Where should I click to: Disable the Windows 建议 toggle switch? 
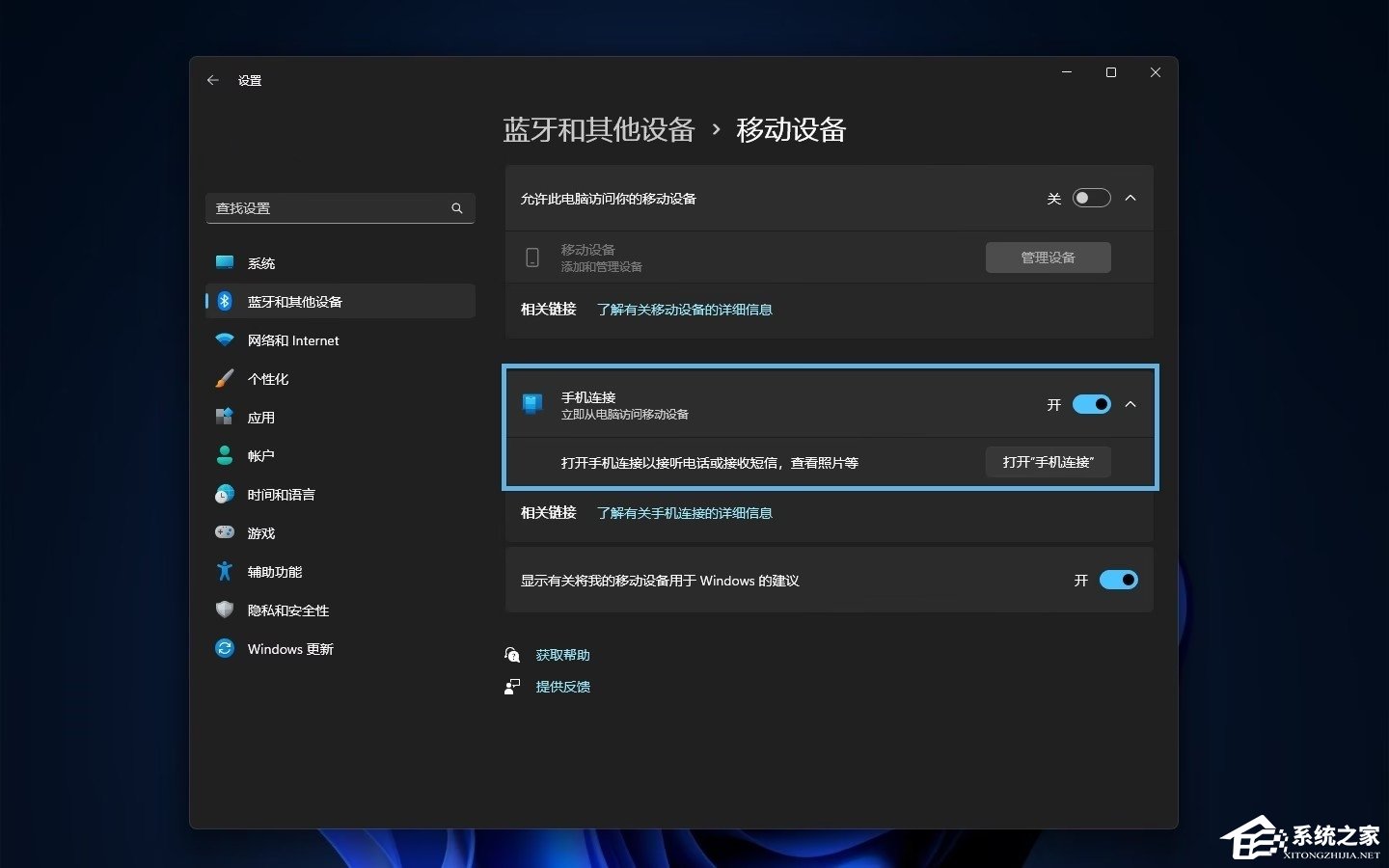pyautogui.click(x=1118, y=580)
